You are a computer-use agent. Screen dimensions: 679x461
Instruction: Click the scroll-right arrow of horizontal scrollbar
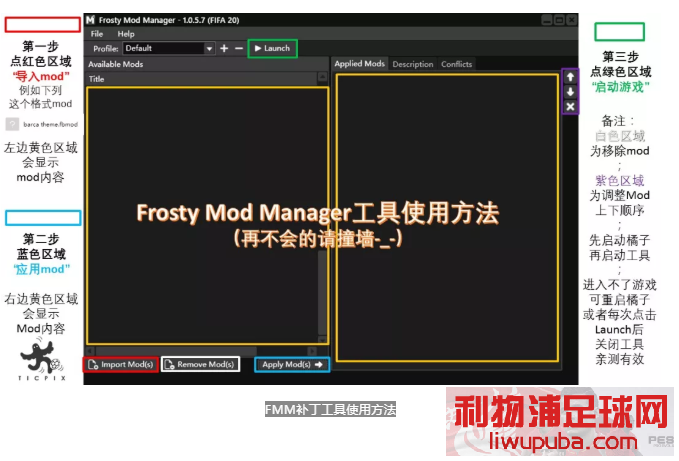312,350
